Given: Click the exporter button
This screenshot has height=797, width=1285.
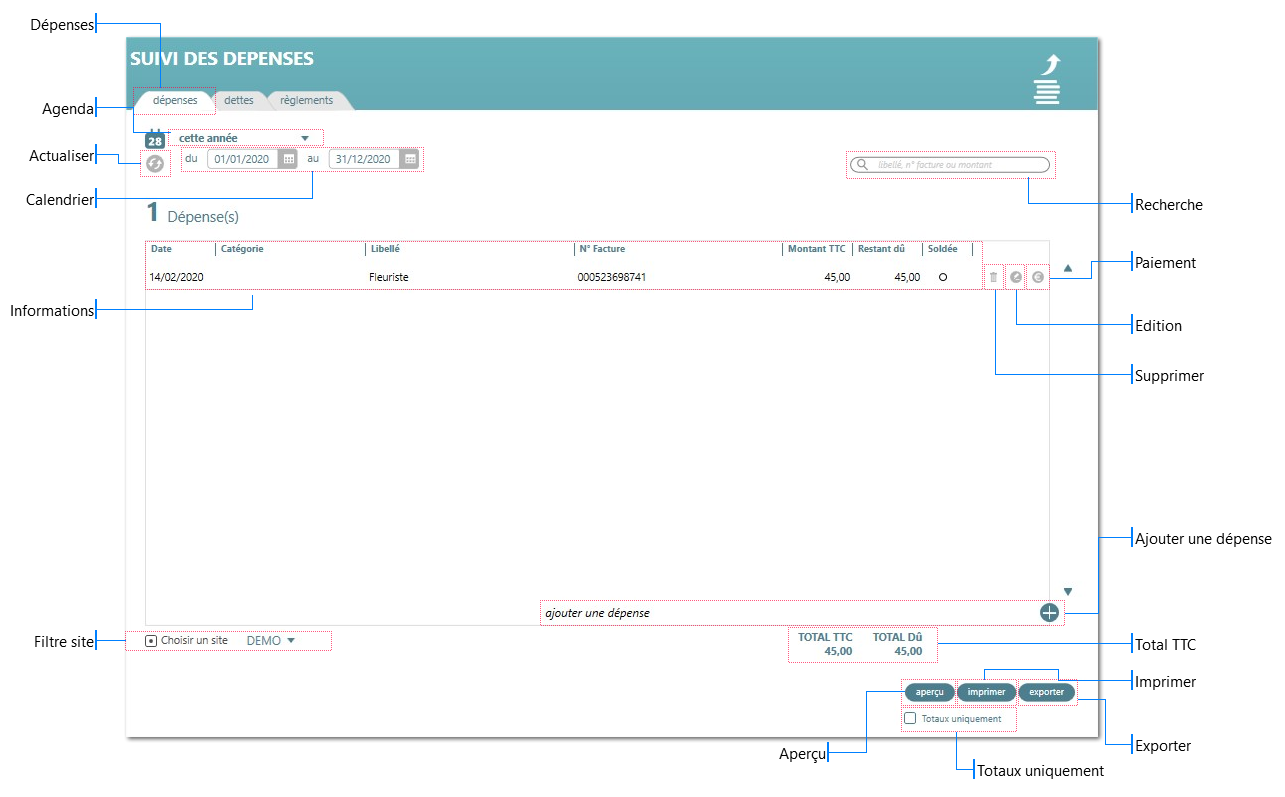Looking at the screenshot, I should coord(1047,692).
